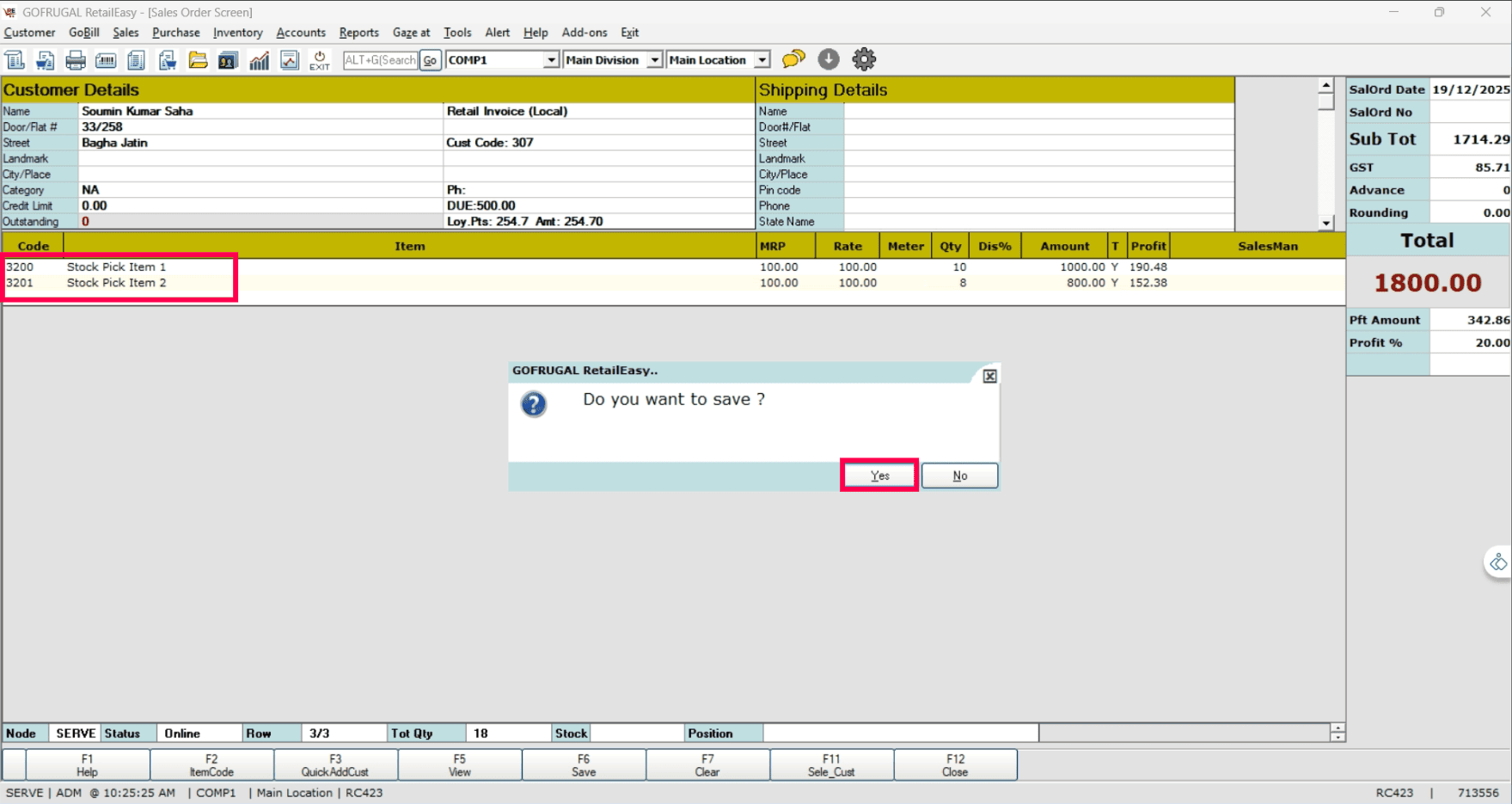
Task: Select the Stock Pick Item 1 row
Action: [x=674, y=267]
